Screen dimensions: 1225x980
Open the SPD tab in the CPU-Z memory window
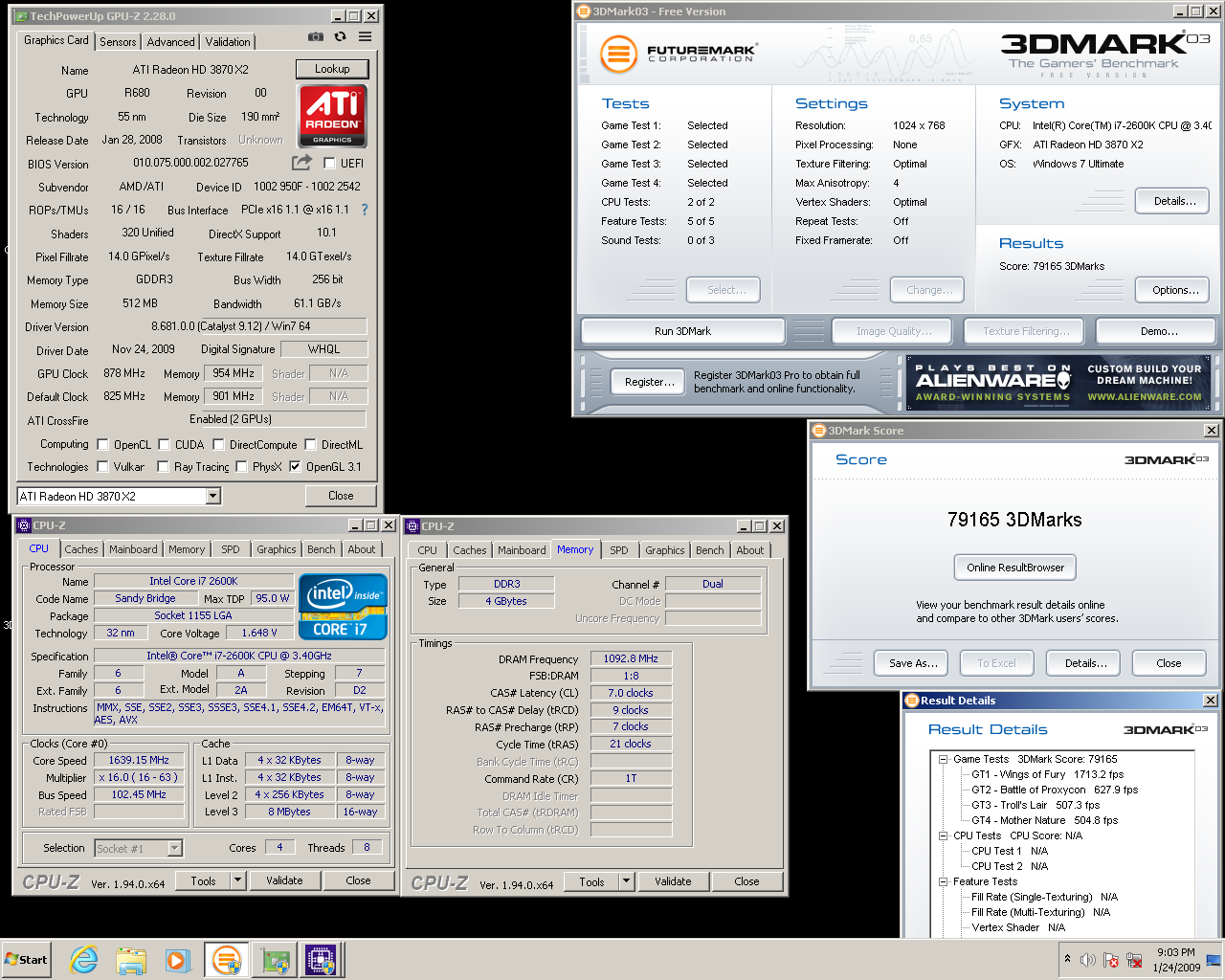click(x=619, y=550)
